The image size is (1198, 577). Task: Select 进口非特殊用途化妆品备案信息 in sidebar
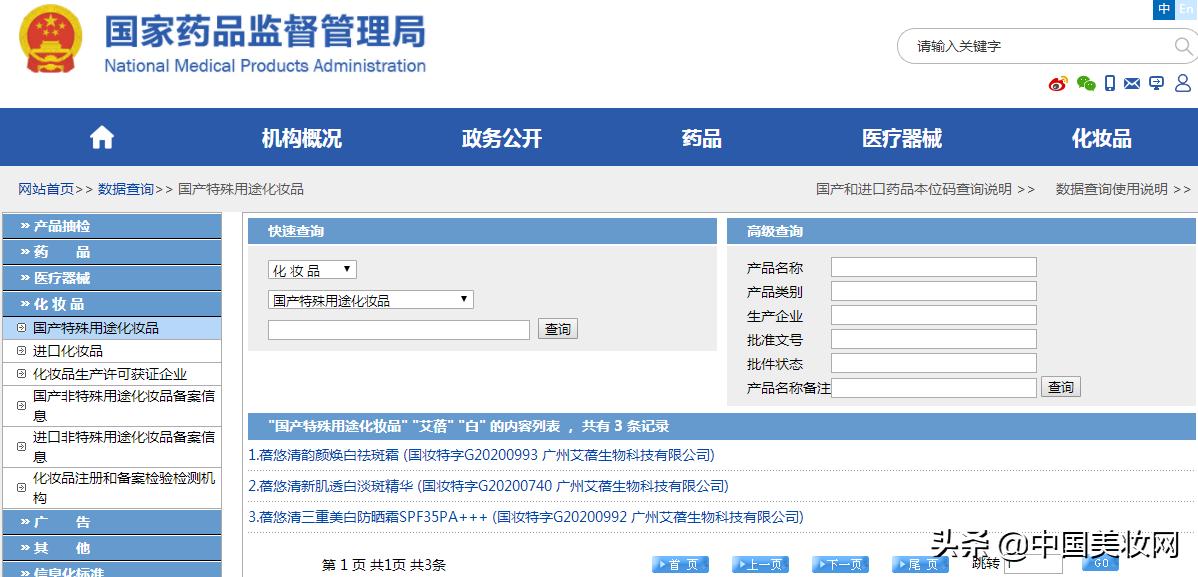124,446
